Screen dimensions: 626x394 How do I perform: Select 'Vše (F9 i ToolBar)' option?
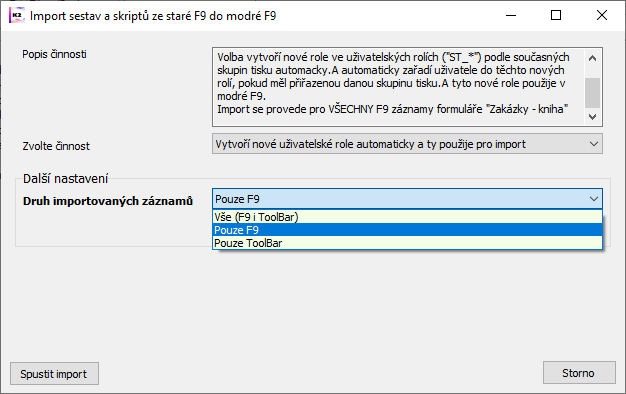coord(407,217)
